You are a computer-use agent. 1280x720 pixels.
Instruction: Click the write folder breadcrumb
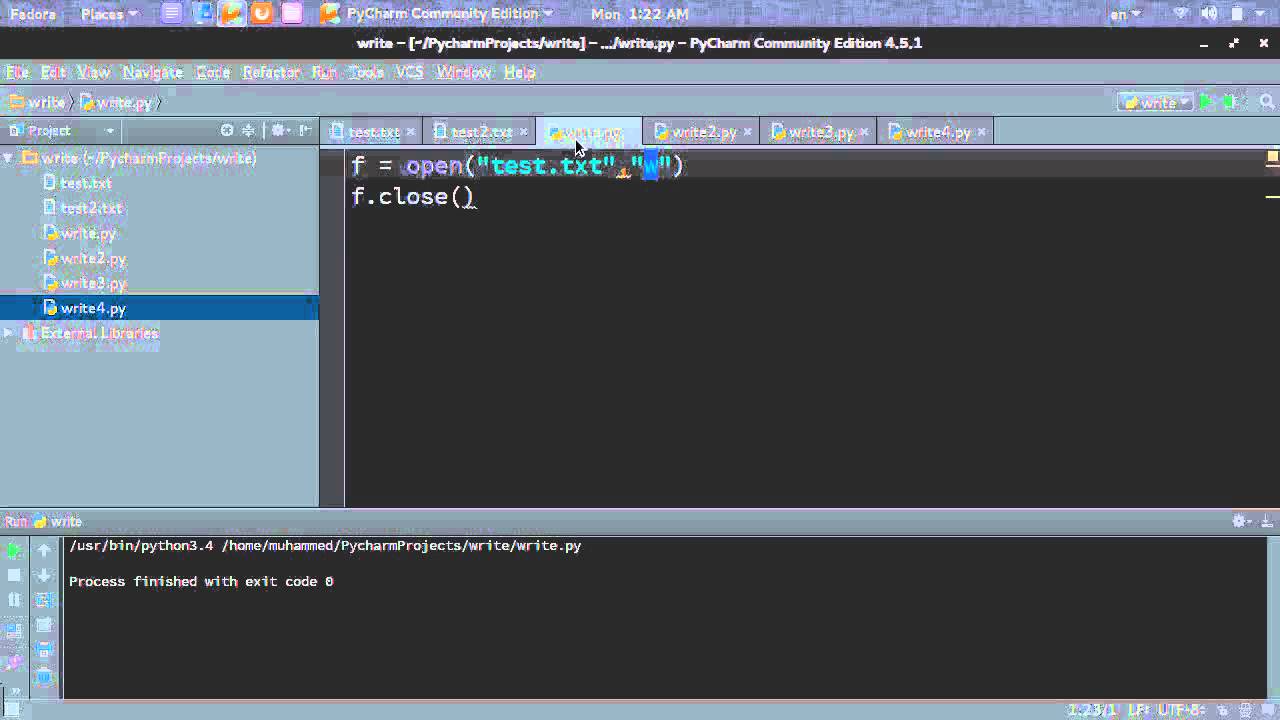[38, 102]
